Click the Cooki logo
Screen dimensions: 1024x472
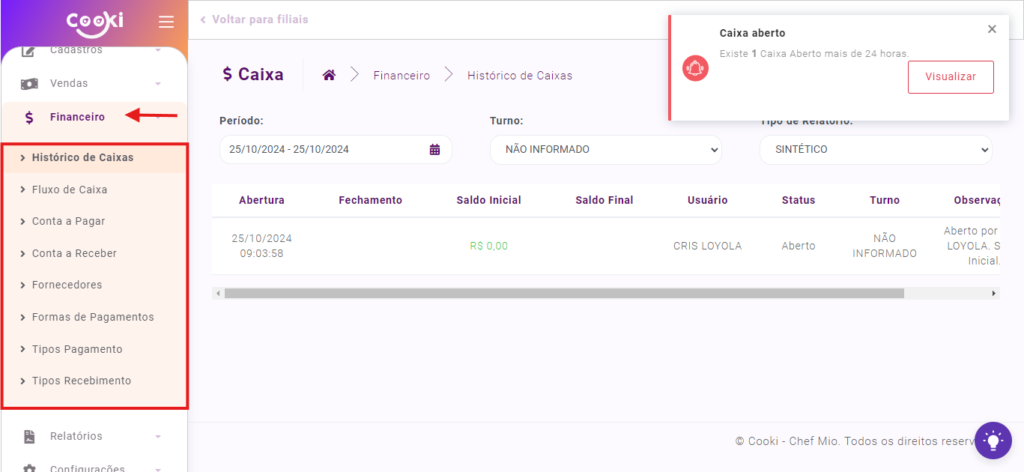tap(93, 21)
